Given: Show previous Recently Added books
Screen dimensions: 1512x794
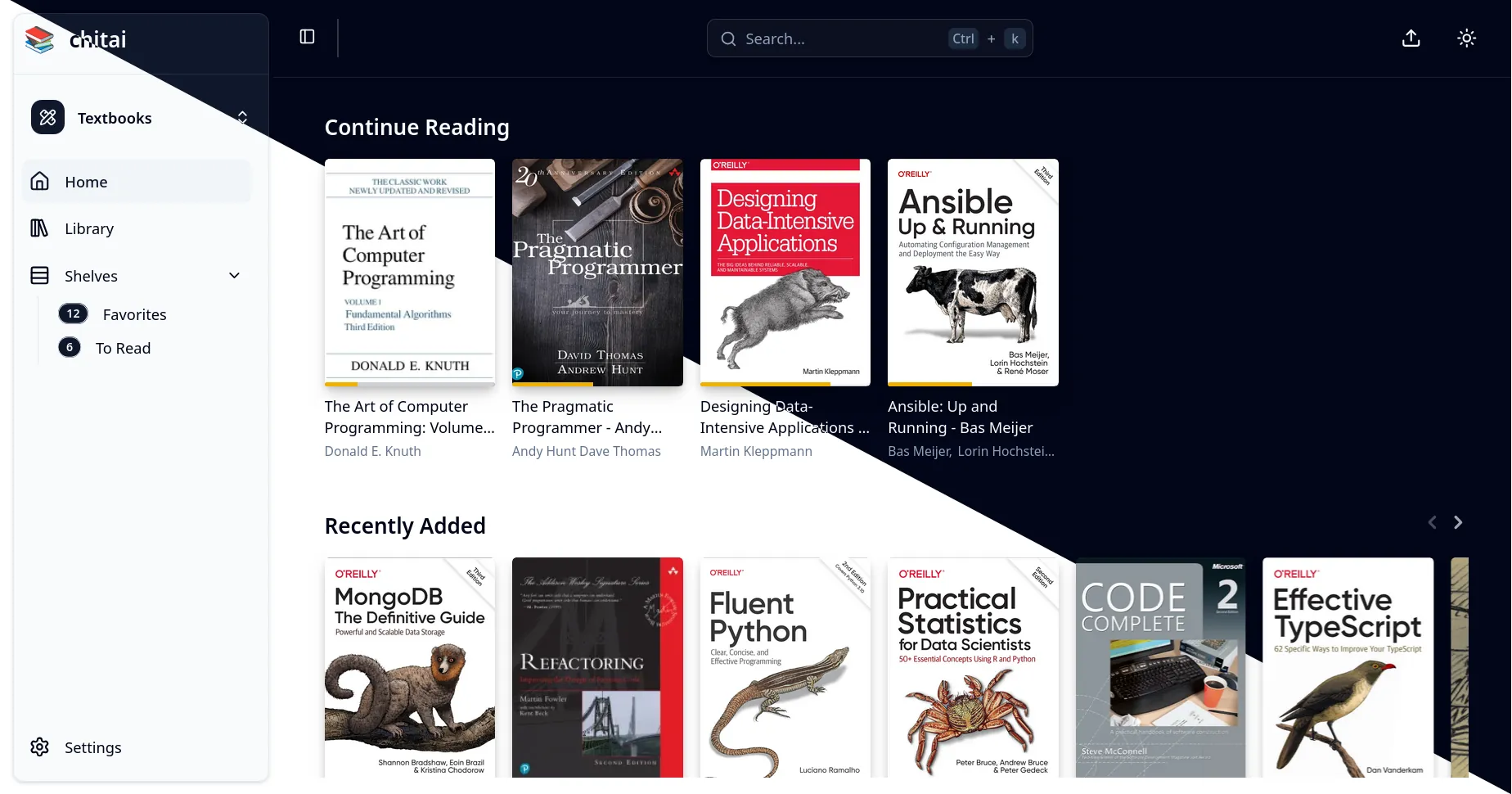Looking at the screenshot, I should coord(1432,522).
